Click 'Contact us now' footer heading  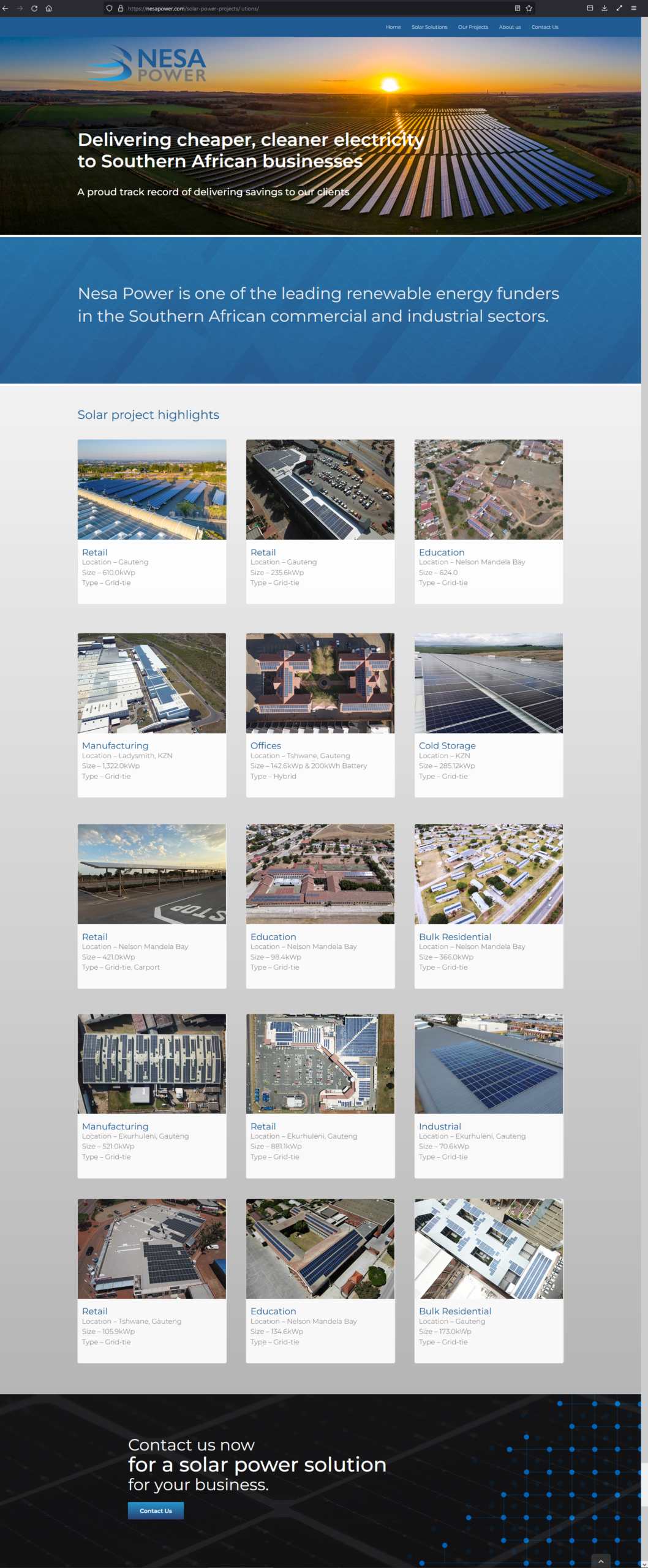[x=191, y=1445]
